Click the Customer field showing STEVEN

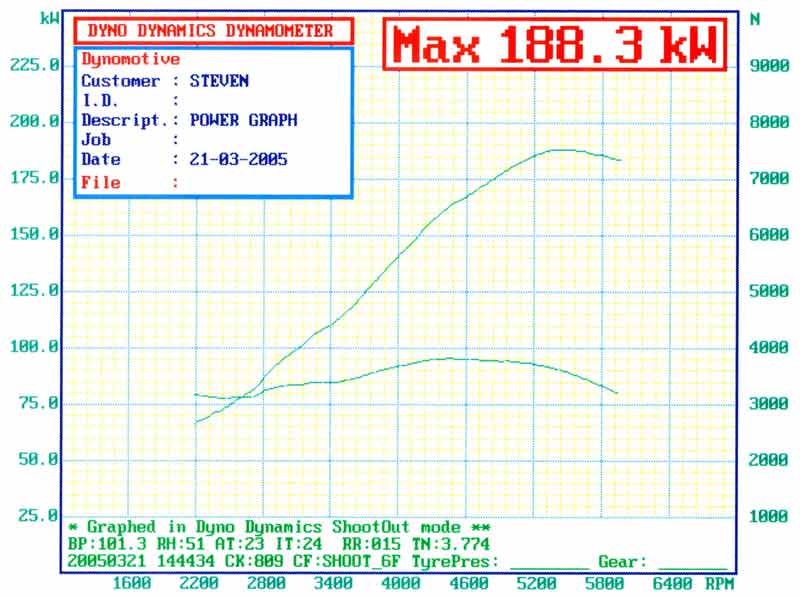(219, 81)
